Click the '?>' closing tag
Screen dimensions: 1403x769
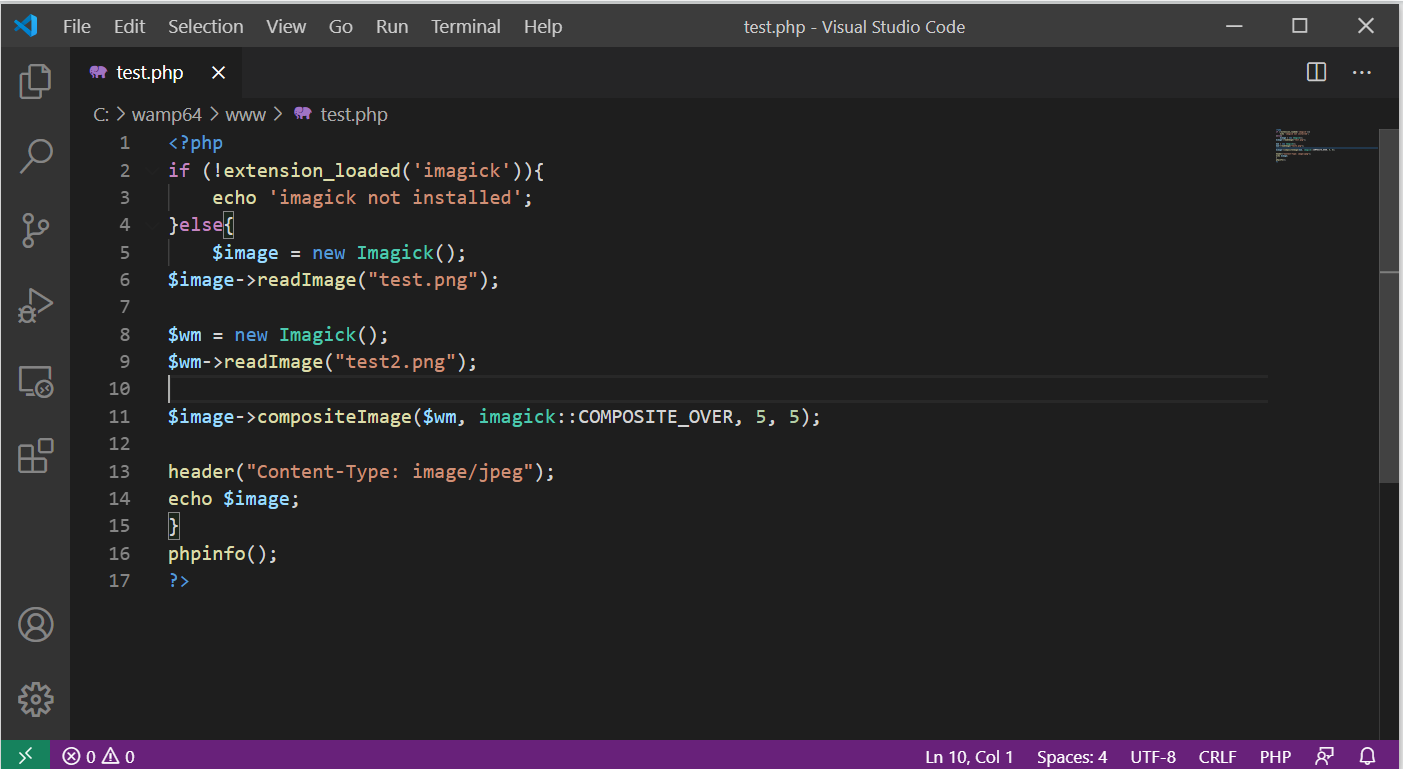tap(179, 581)
